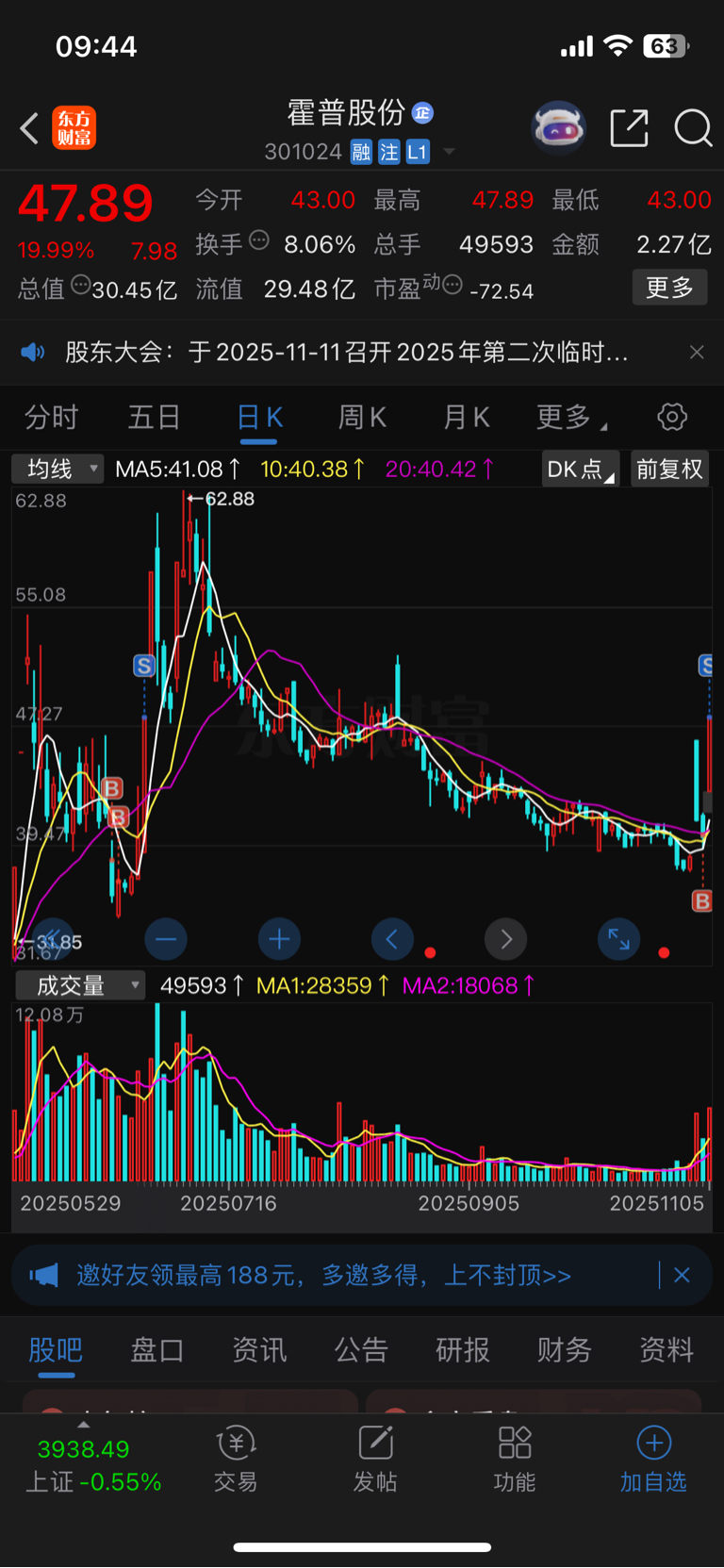Open the 股吧 tab
This screenshot has width=724, height=1568.
click(56, 1350)
